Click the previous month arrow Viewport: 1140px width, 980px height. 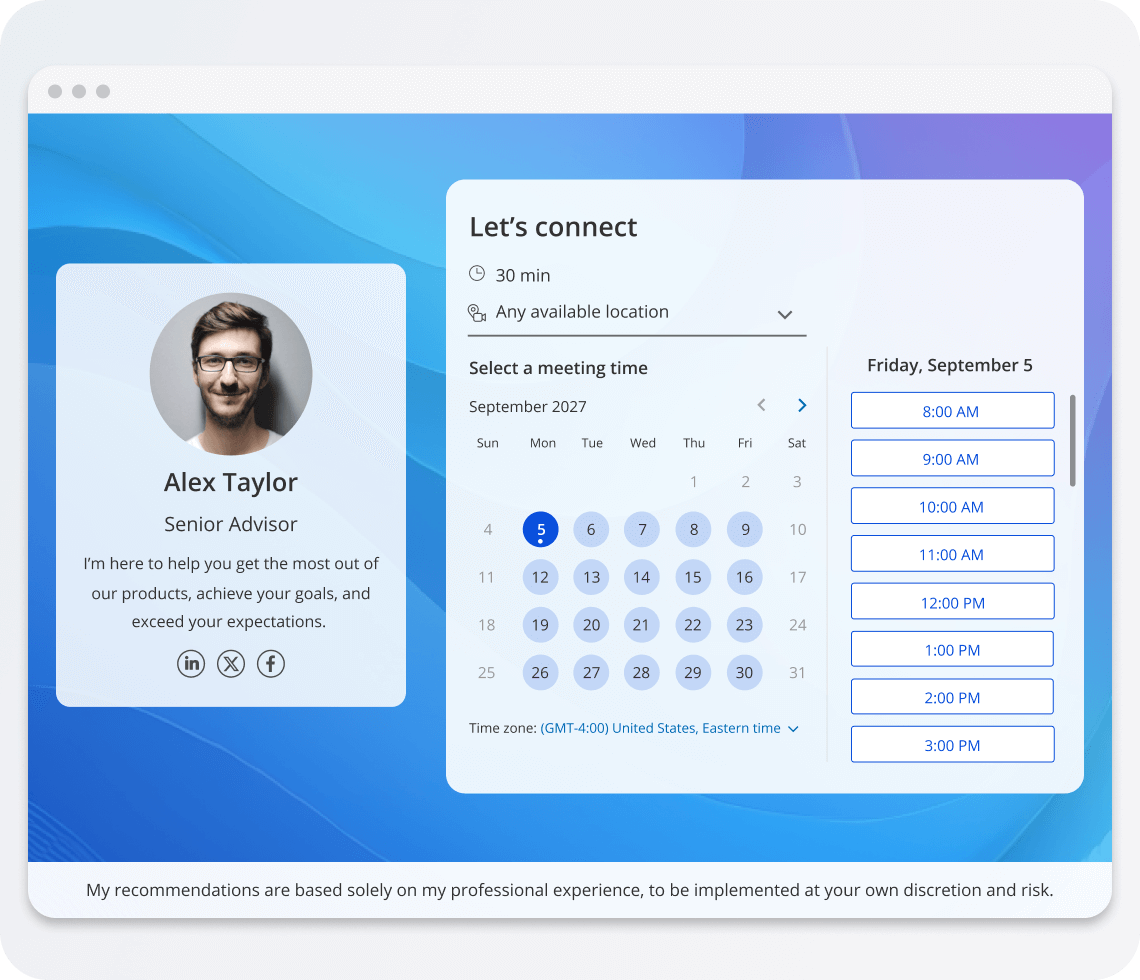click(x=761, y=405)
